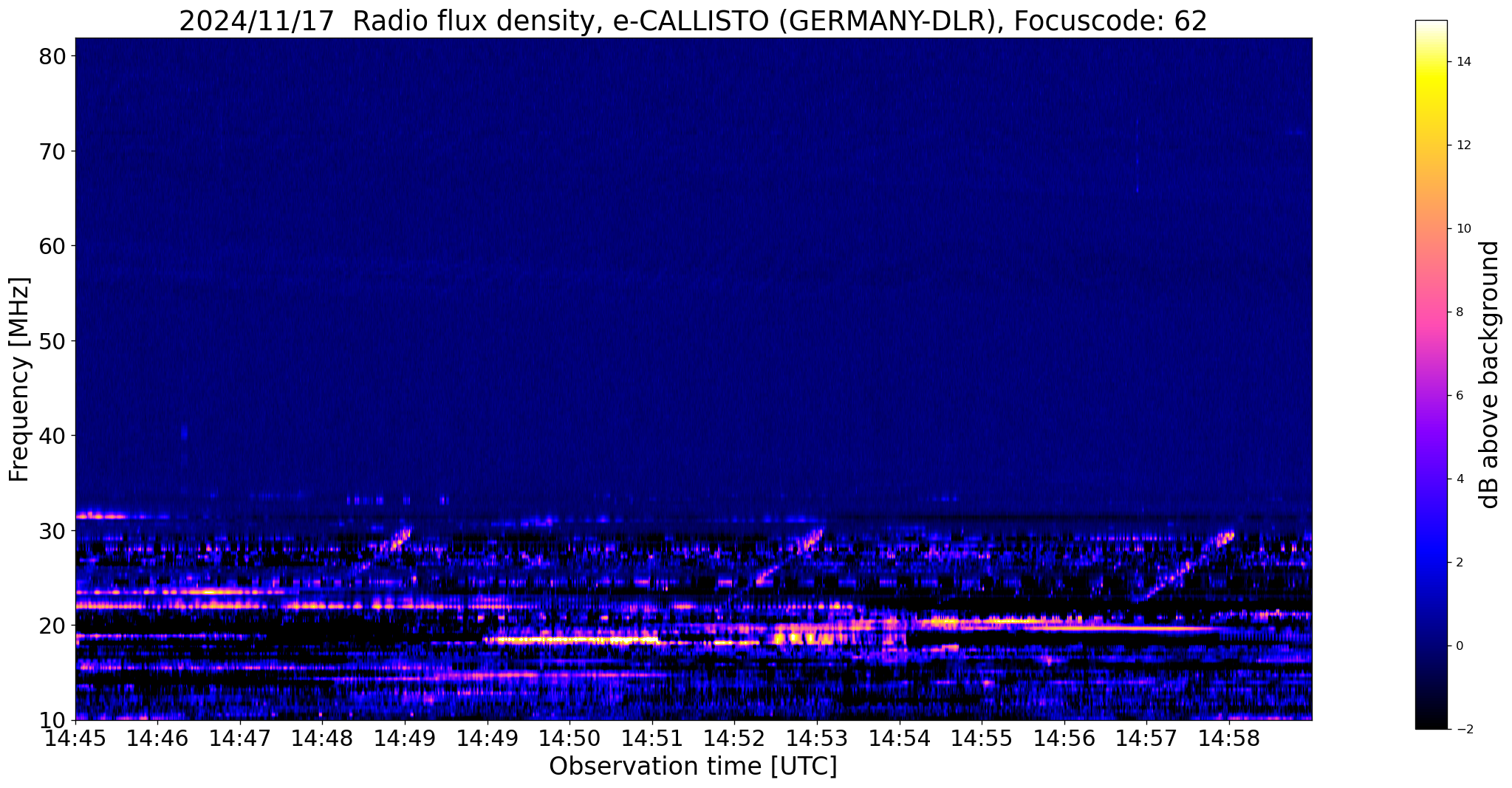
Task: Select the 14:51 time tick label
Action: [652, 739]
